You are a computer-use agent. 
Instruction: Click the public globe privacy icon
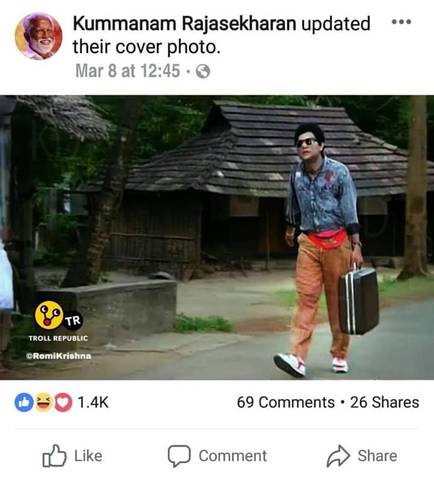pyautogui.click(x=203, y=71)
